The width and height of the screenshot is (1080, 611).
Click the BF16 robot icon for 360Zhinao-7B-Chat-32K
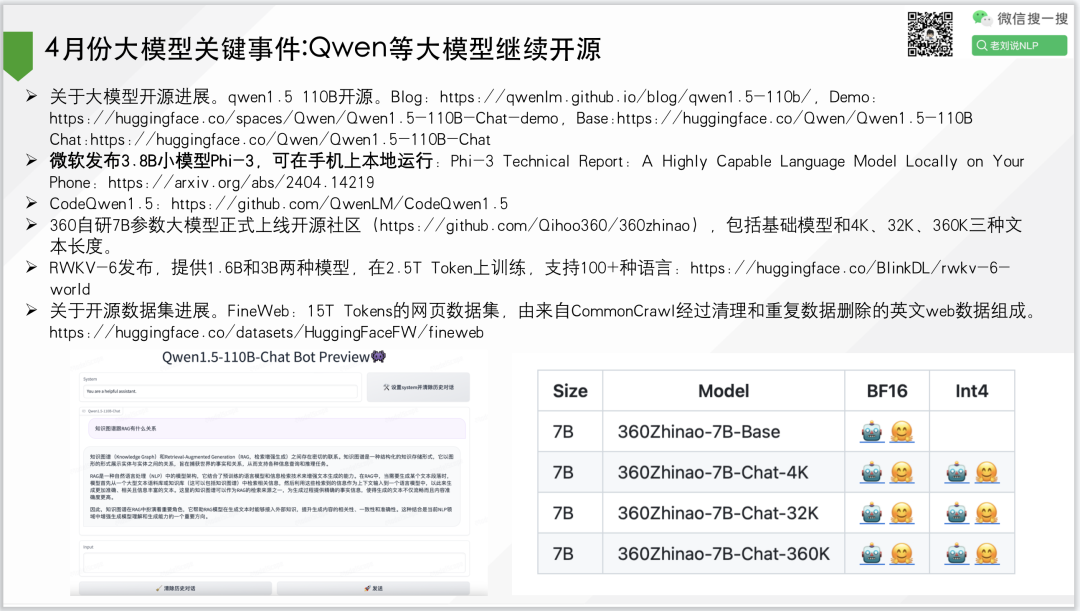tap(870, 513)
